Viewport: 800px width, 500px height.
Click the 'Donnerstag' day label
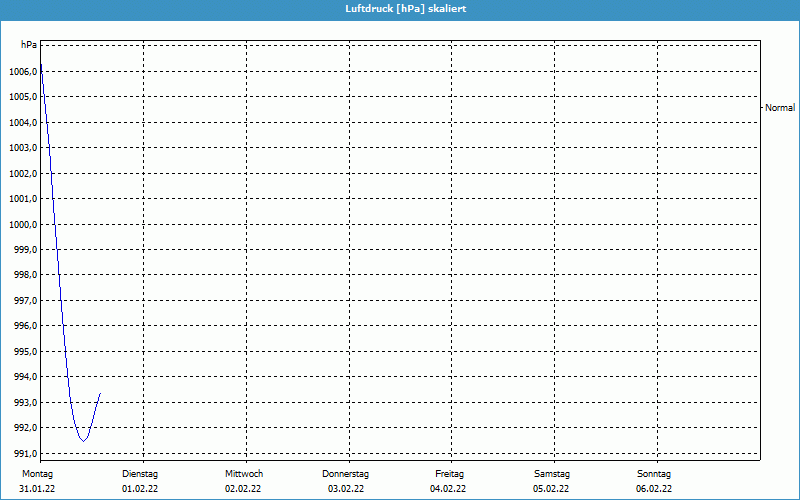tap(346, 474)
